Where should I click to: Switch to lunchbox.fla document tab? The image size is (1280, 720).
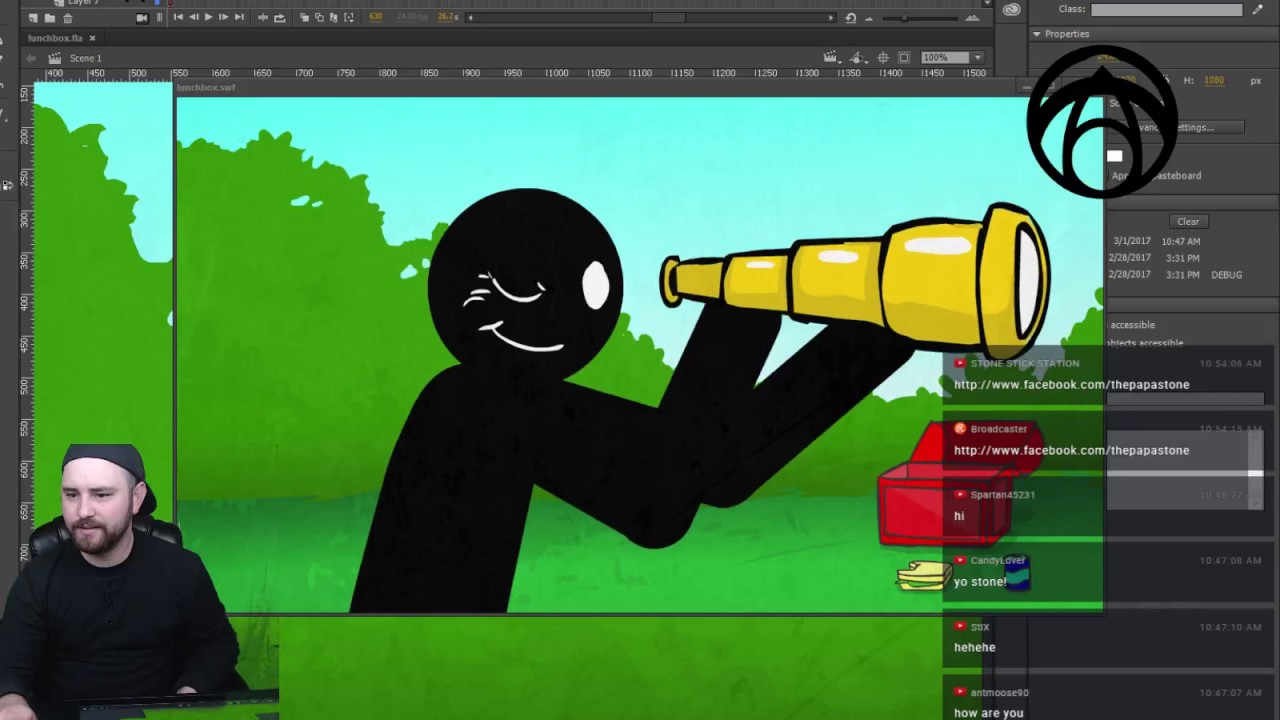(55, 38)
